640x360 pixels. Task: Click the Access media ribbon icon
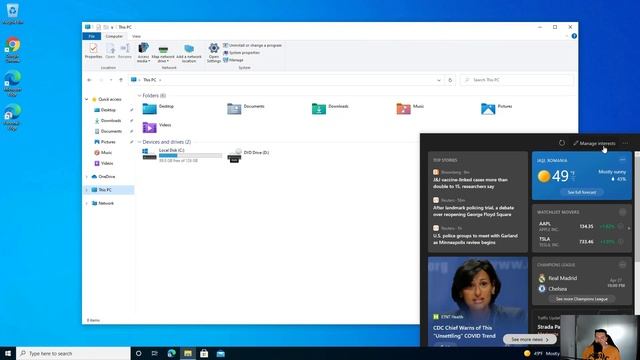click(143, 53)
